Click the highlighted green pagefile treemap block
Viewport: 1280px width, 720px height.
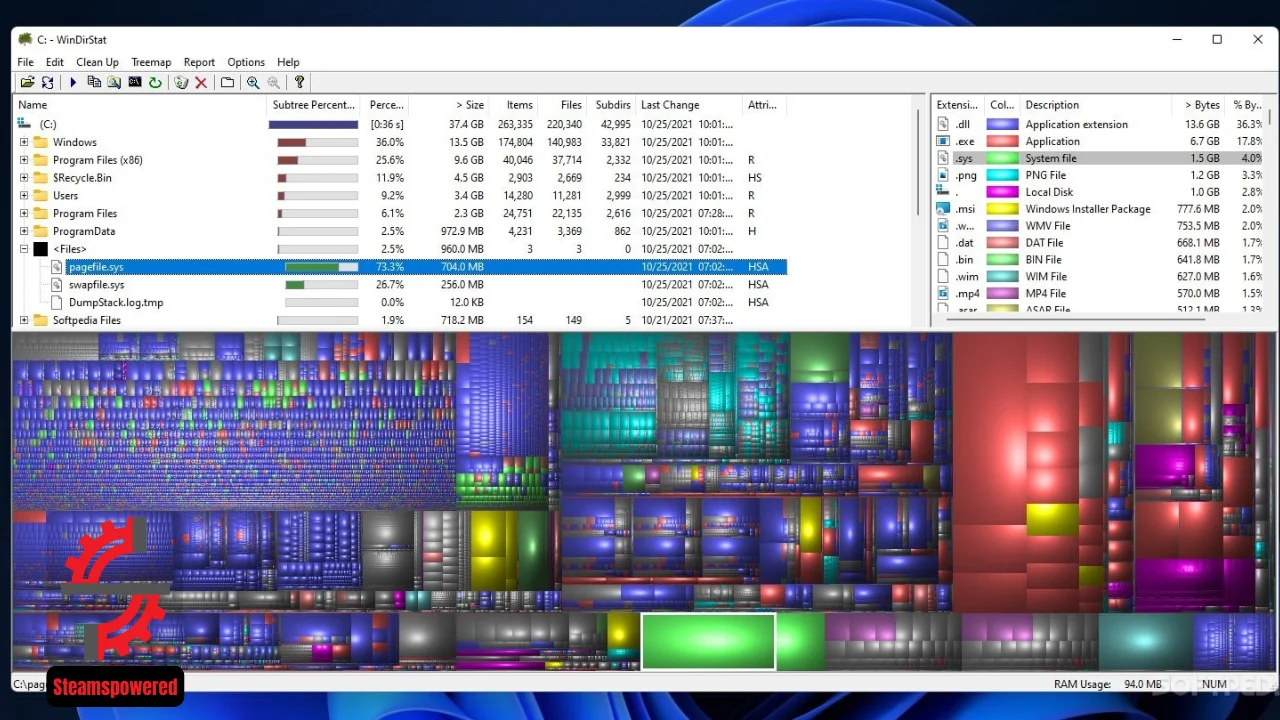click(x=708, y=641)
